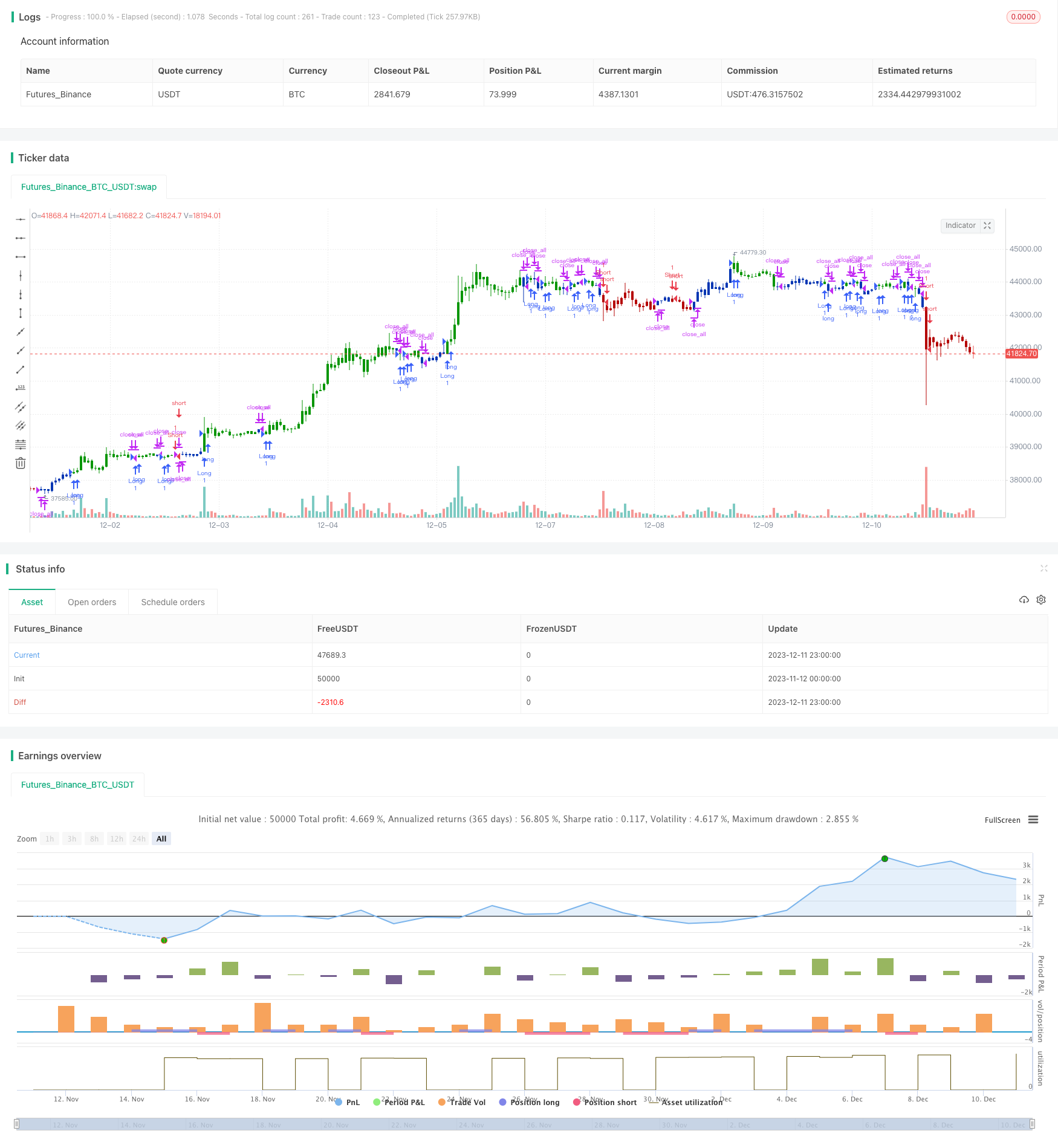Switch to the Open orders tab
1058x1148 pixels.
[92, 602]
